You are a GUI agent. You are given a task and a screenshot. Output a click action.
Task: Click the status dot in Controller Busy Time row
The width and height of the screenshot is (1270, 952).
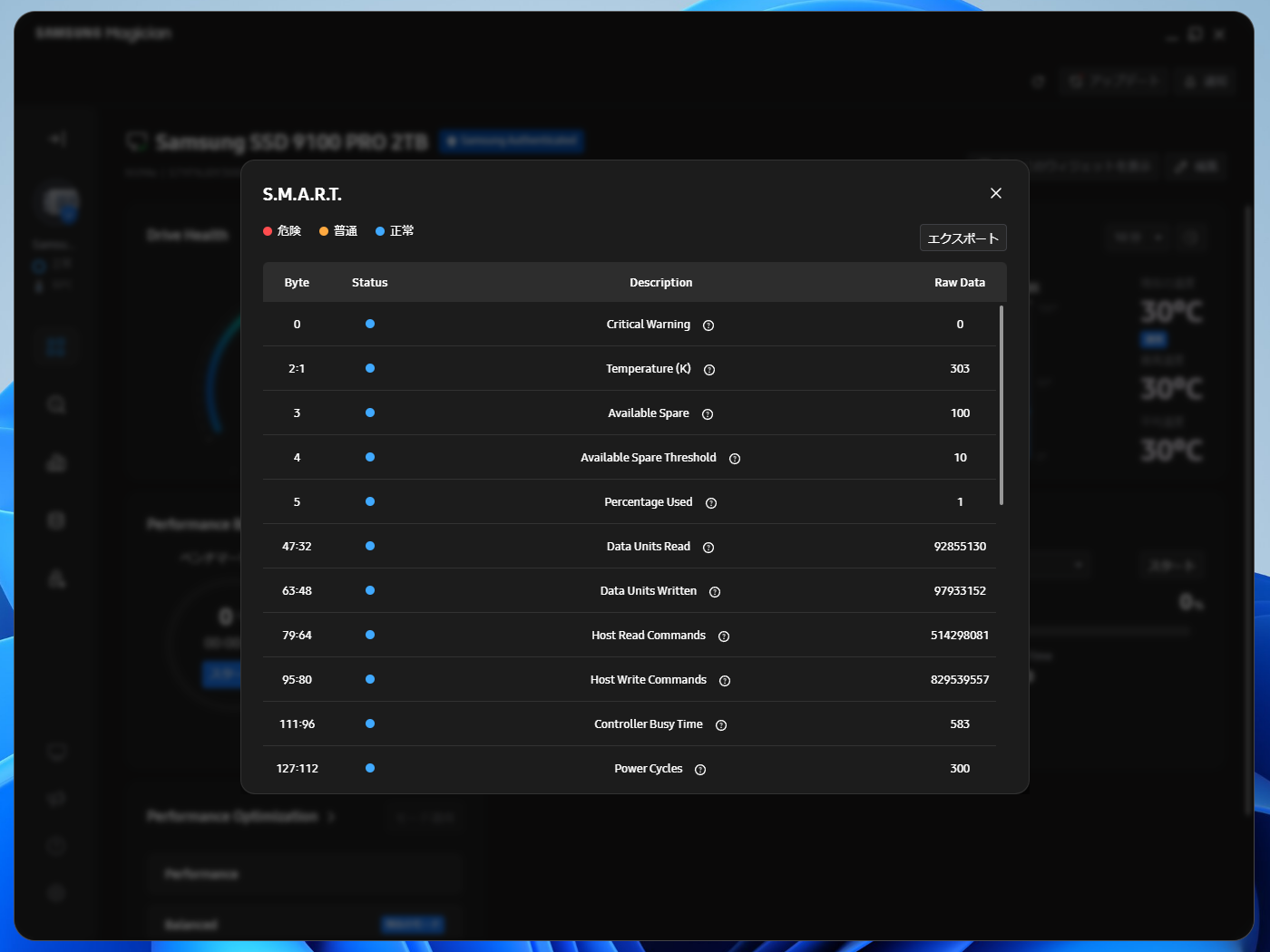pyautogui.click(x=370, y=724)
